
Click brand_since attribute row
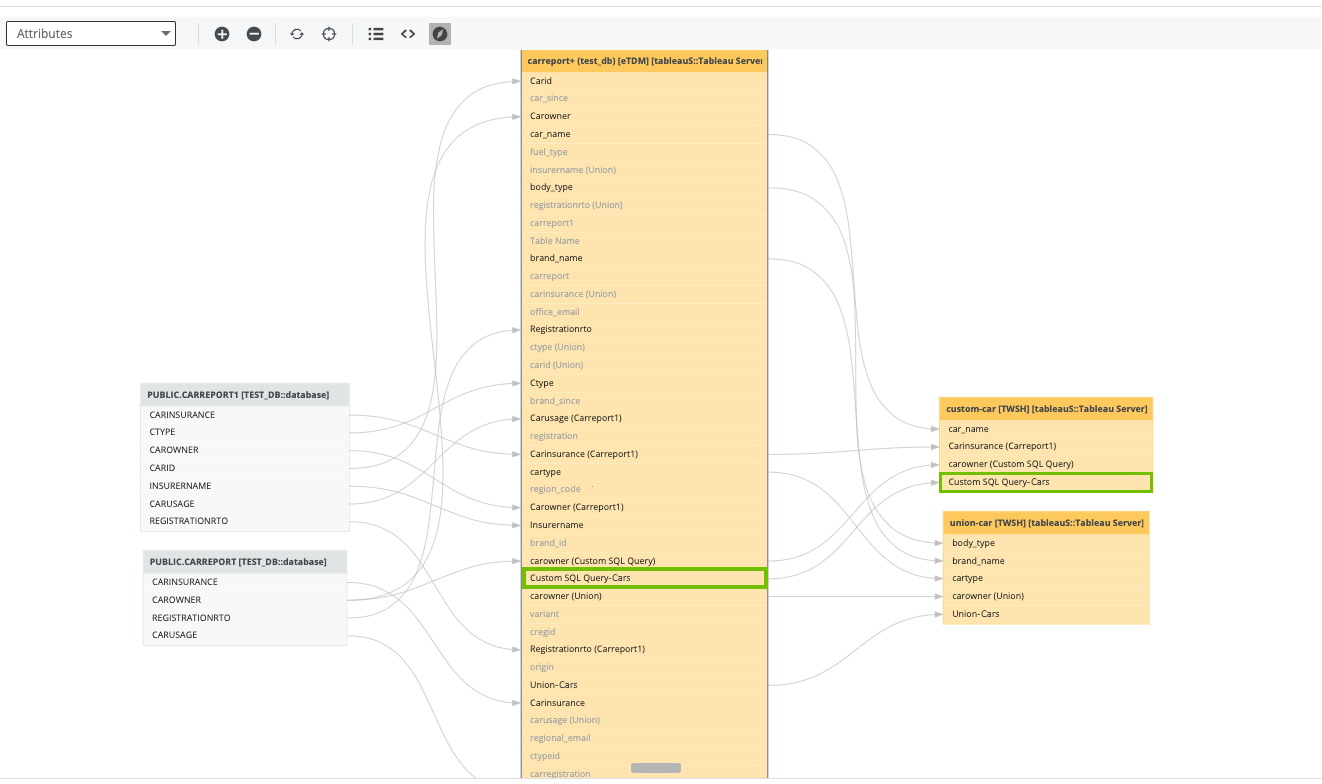[x=645, y=401]
